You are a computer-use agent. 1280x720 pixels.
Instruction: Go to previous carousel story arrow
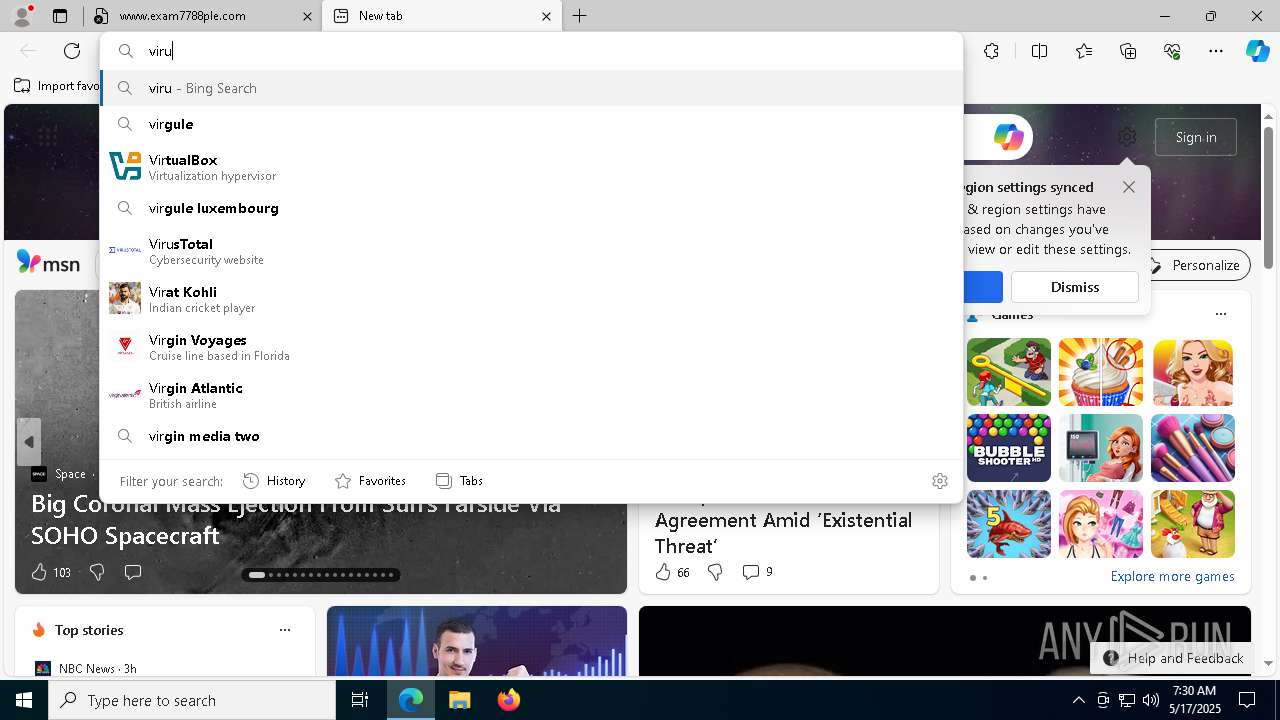[x=29, y=442]
